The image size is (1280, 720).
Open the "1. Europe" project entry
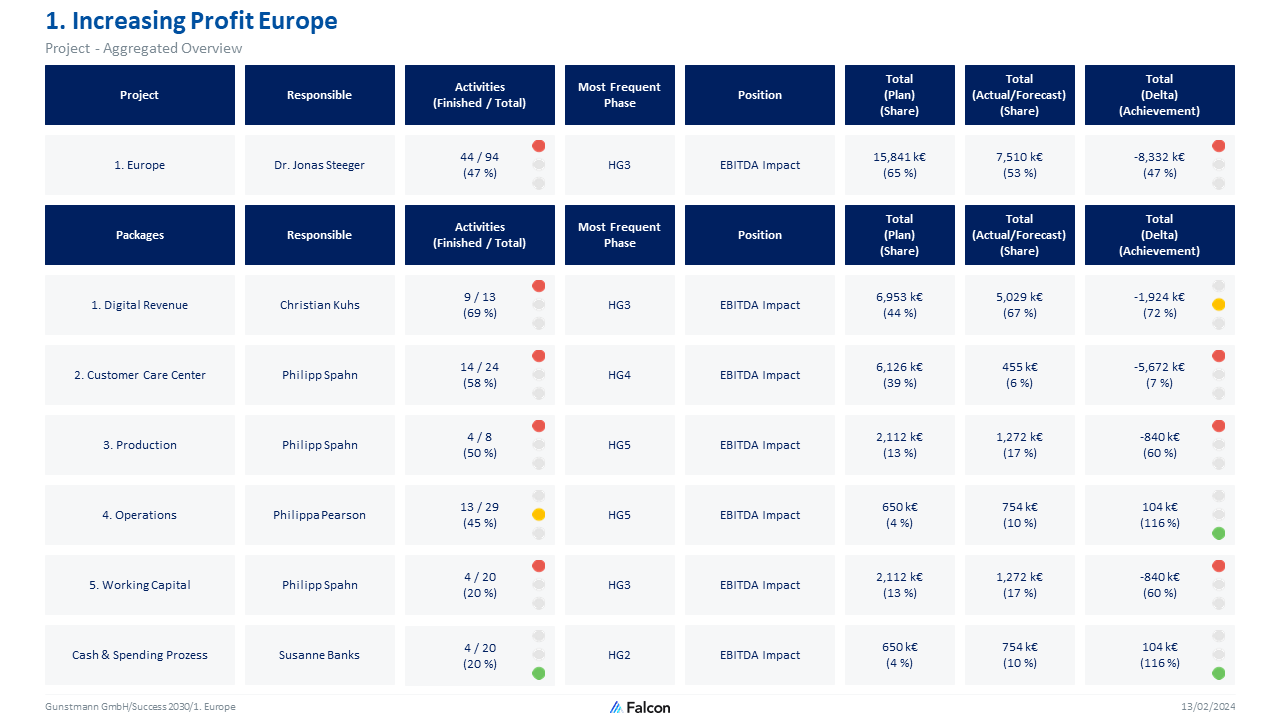tap(139, 164)
